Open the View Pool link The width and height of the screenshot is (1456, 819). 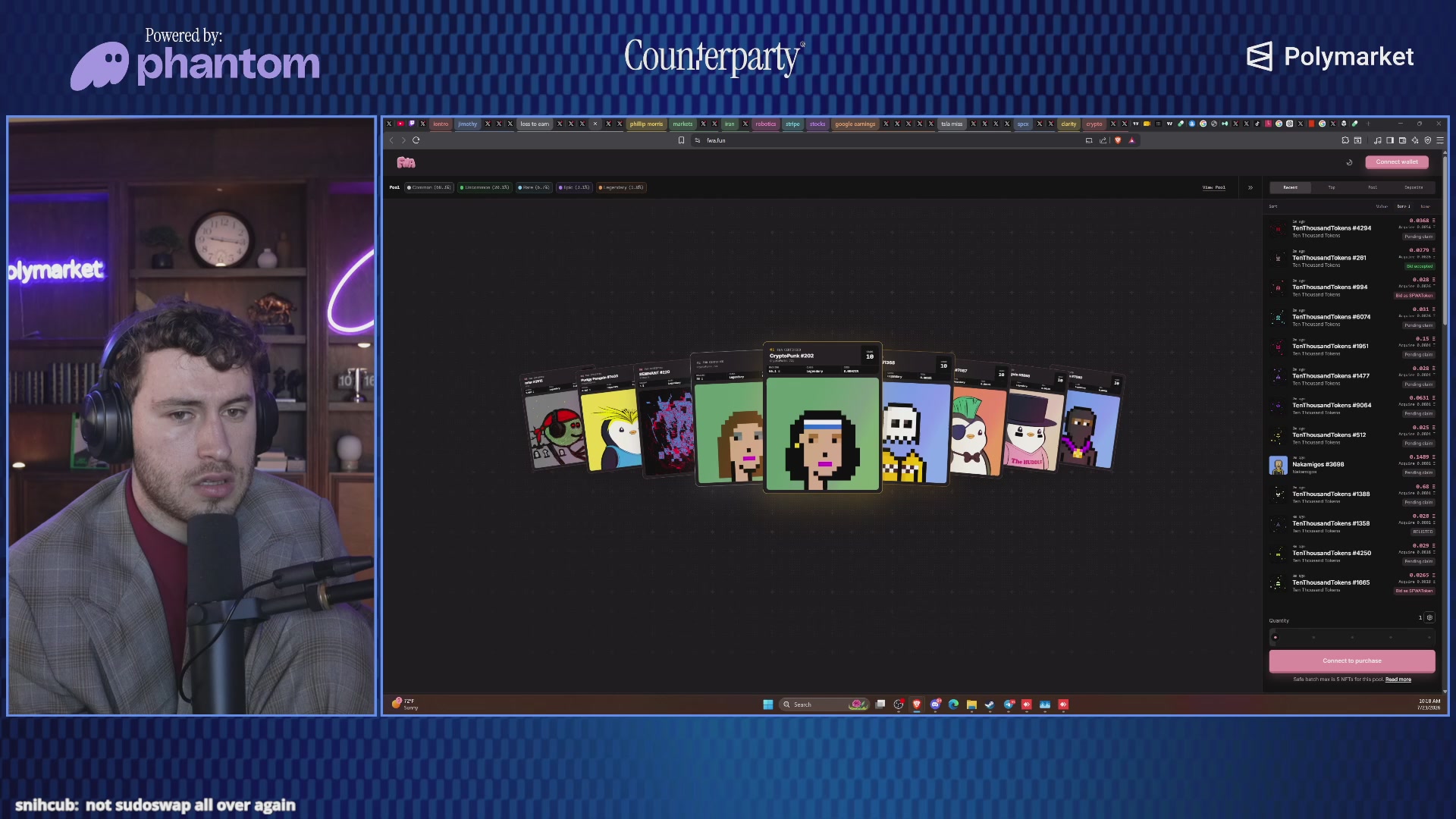(x=1213, y=187)
